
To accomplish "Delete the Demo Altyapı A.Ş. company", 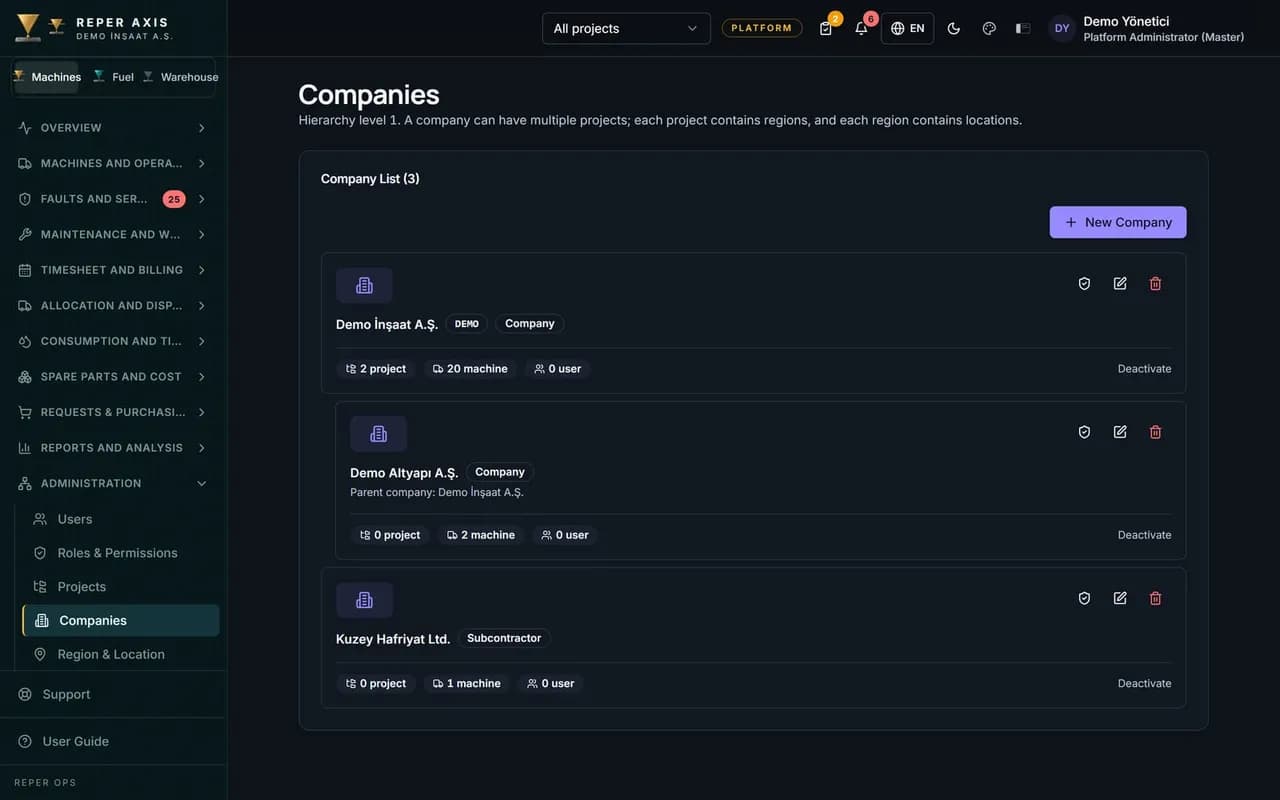I will pos(1156,432).
